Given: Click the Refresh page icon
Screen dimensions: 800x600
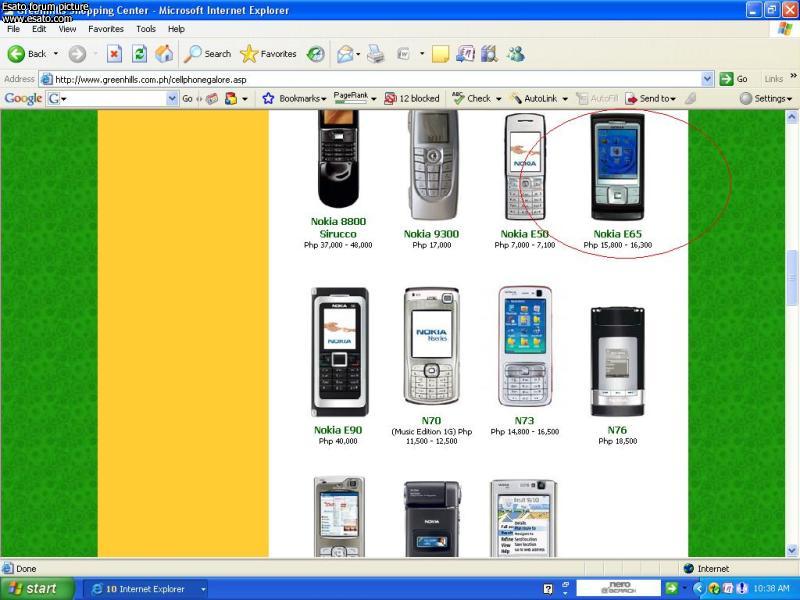Looking at the screenshot, I should [140, 54].
